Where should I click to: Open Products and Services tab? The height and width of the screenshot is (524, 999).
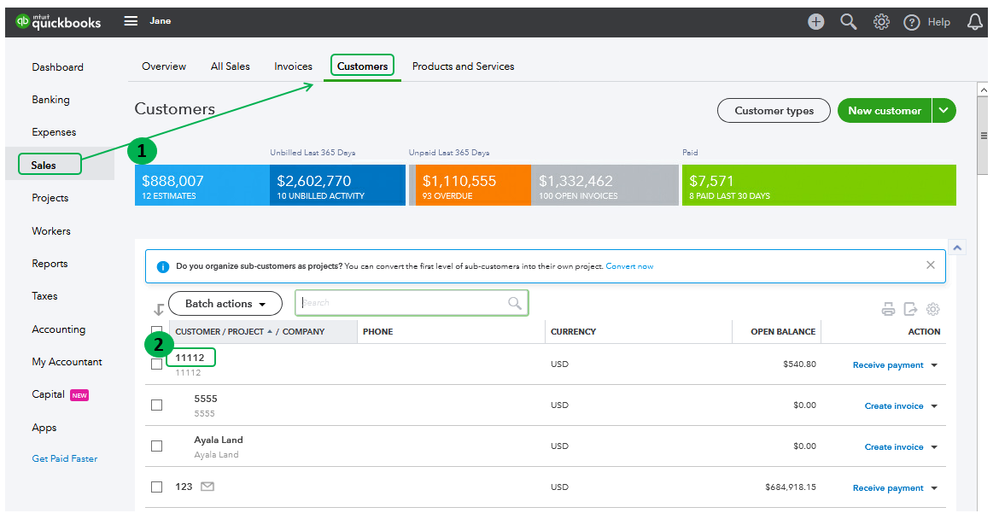[x=463, y=66]
